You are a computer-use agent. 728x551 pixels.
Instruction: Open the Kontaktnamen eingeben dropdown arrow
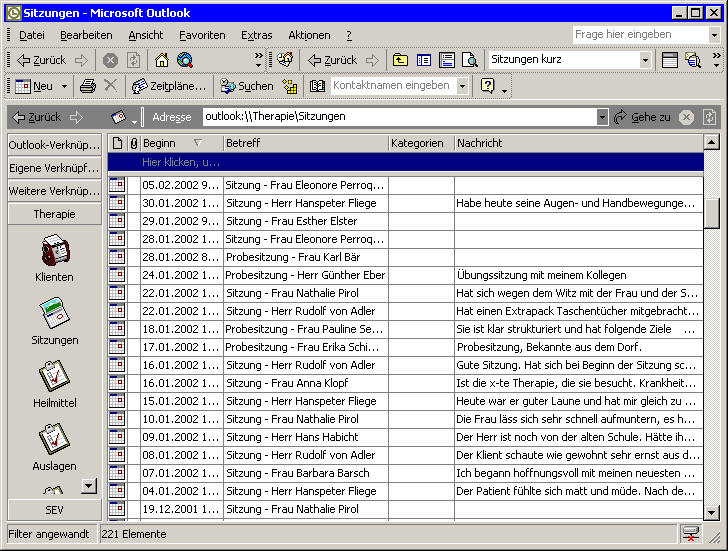click(462, 86)
